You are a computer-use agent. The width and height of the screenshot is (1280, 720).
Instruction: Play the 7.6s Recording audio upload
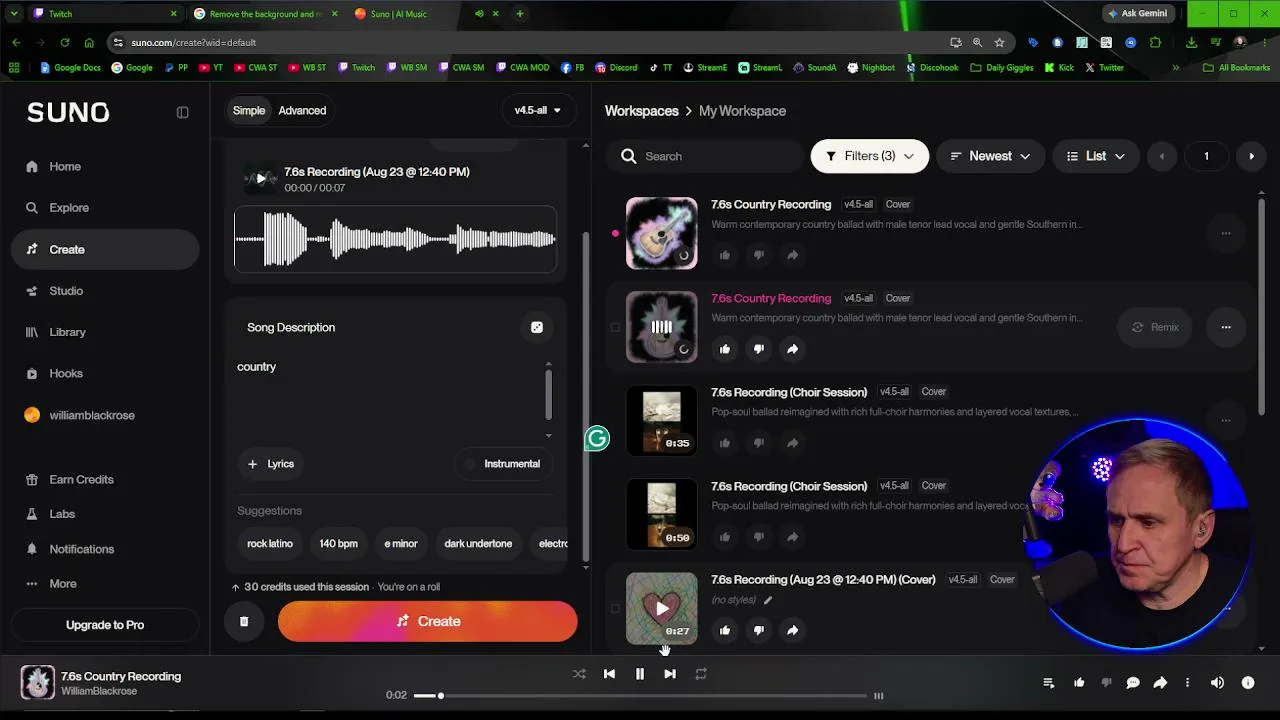click(x=261, y=179)
